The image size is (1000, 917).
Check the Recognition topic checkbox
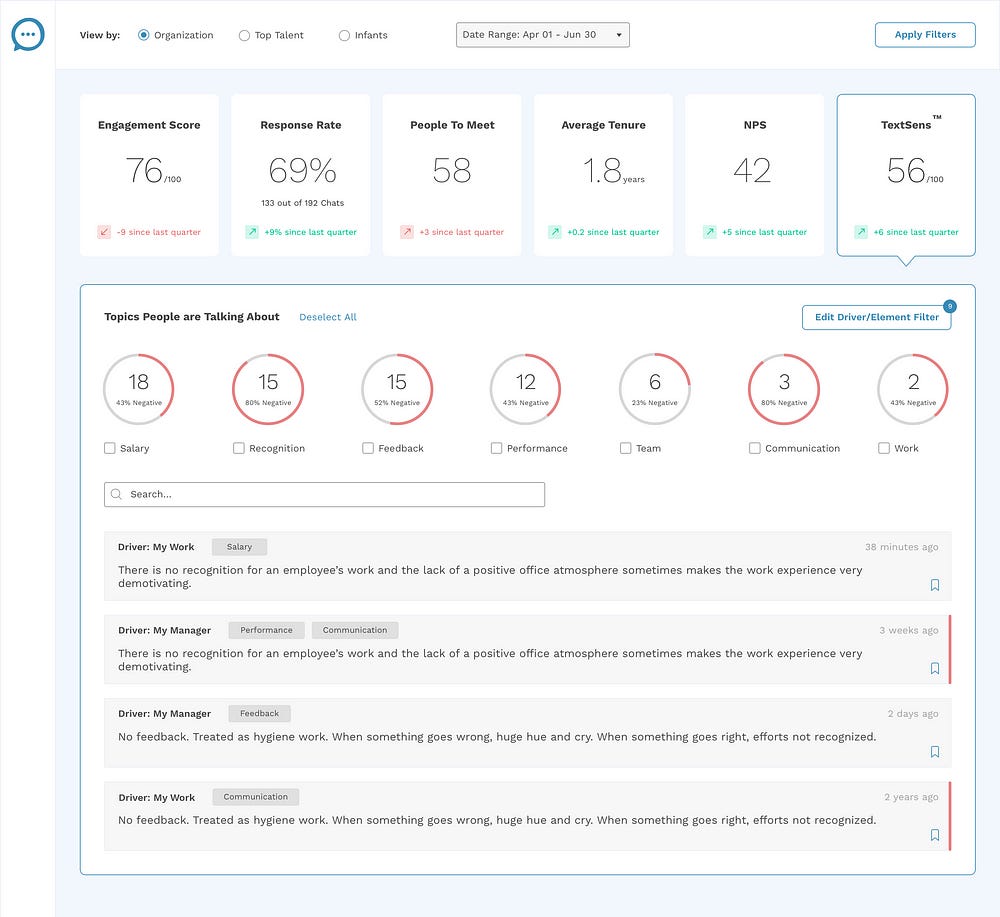239,448
